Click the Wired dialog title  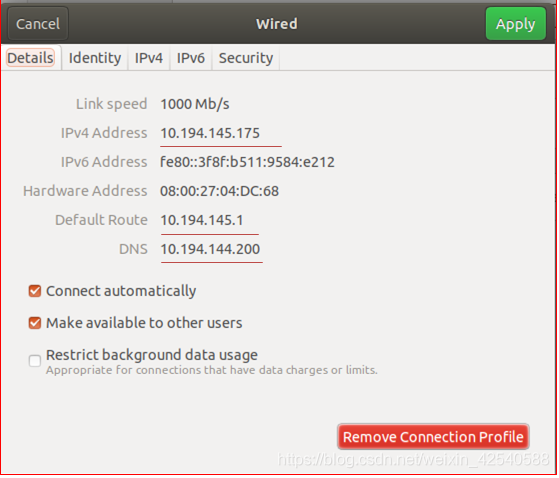coord(277,24)
